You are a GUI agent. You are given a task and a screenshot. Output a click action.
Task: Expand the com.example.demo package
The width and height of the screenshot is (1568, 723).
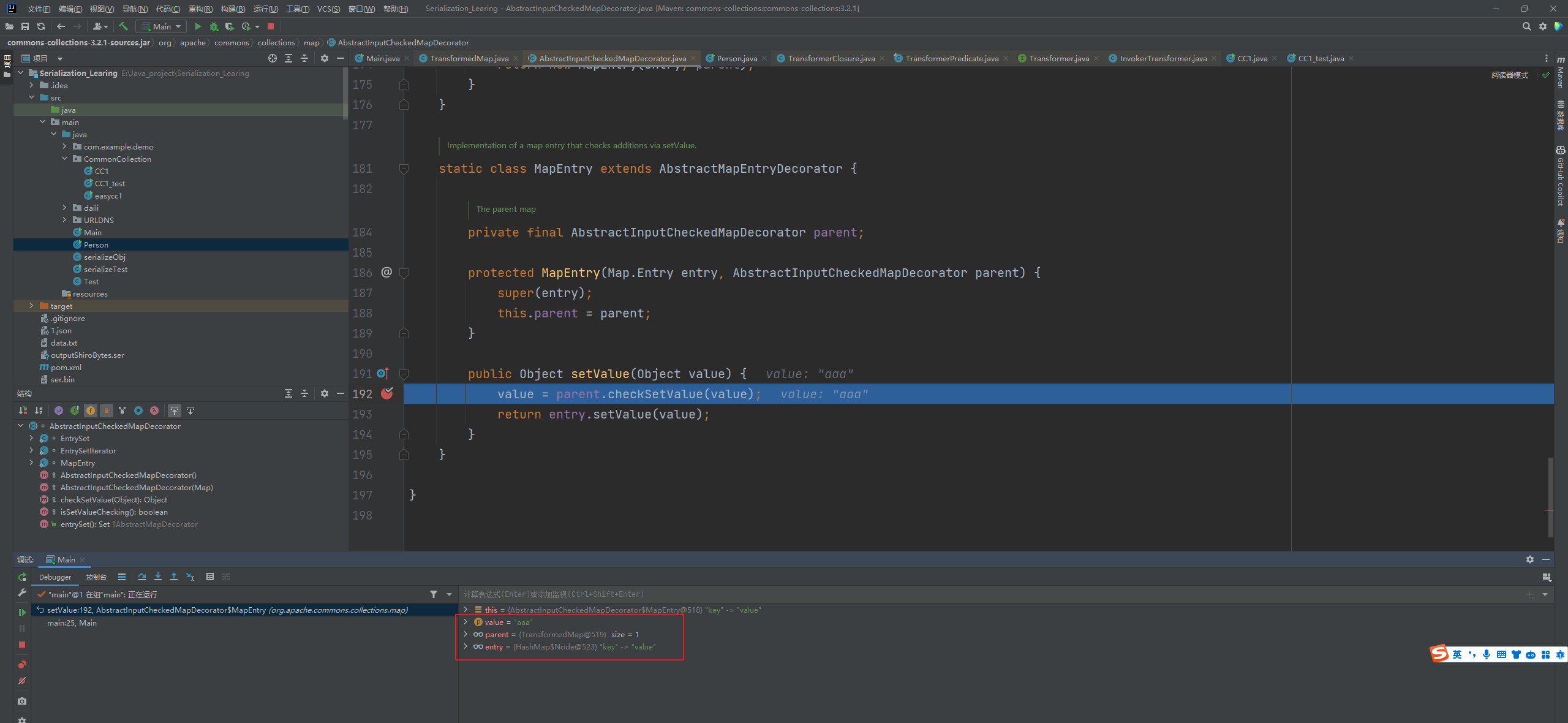[64, 146]
